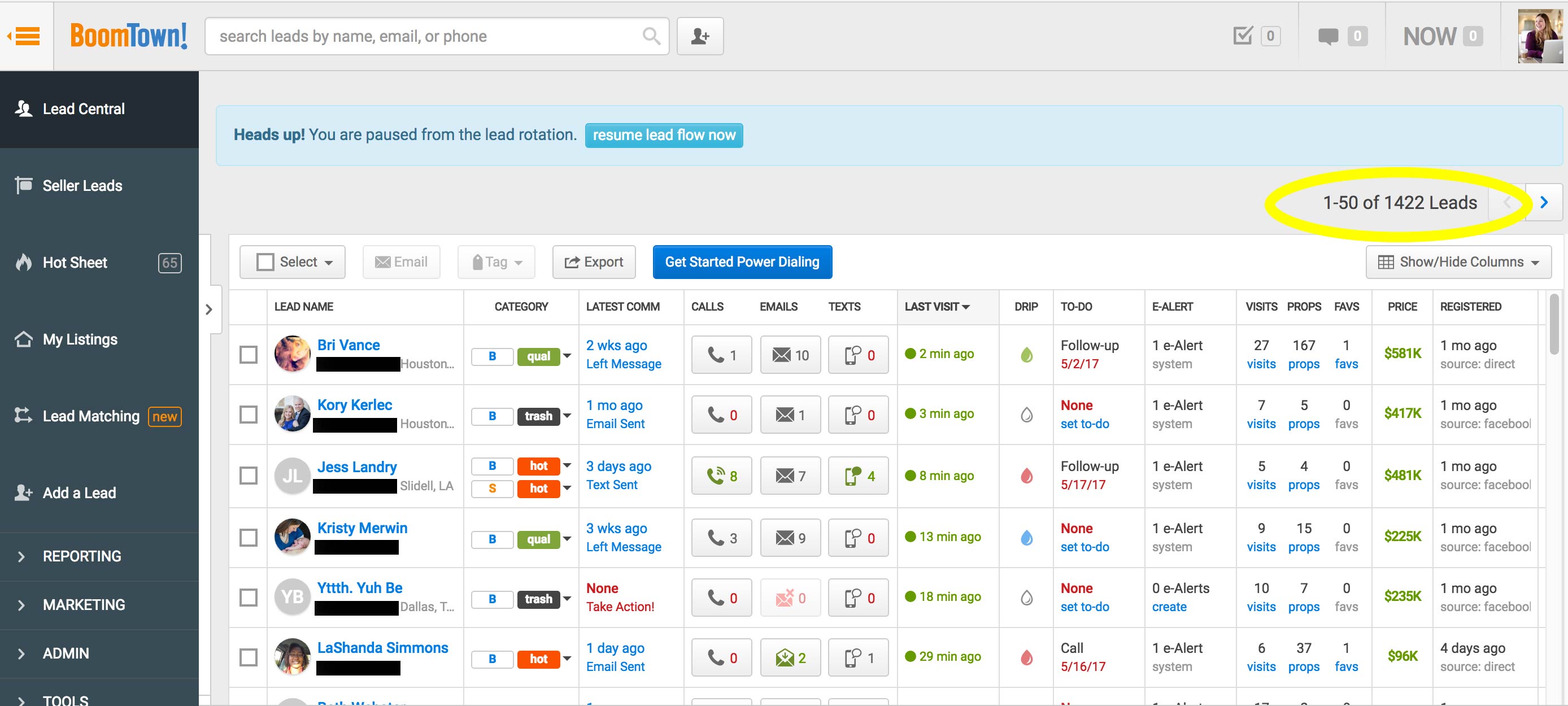Open Seller Leads in sidebar
Screen dimensions: 1568x706
pyautogui.click(x=99, y=186)
